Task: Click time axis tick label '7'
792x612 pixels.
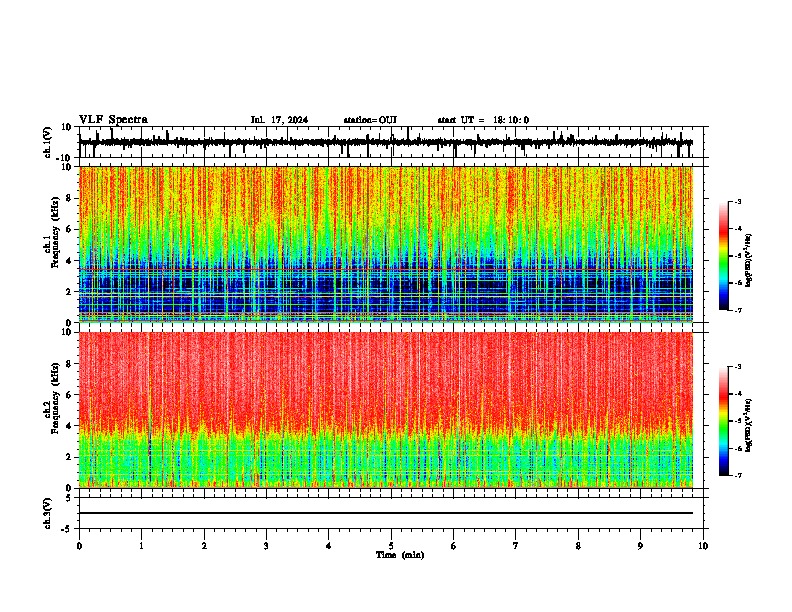Action: tap(516, 546)
